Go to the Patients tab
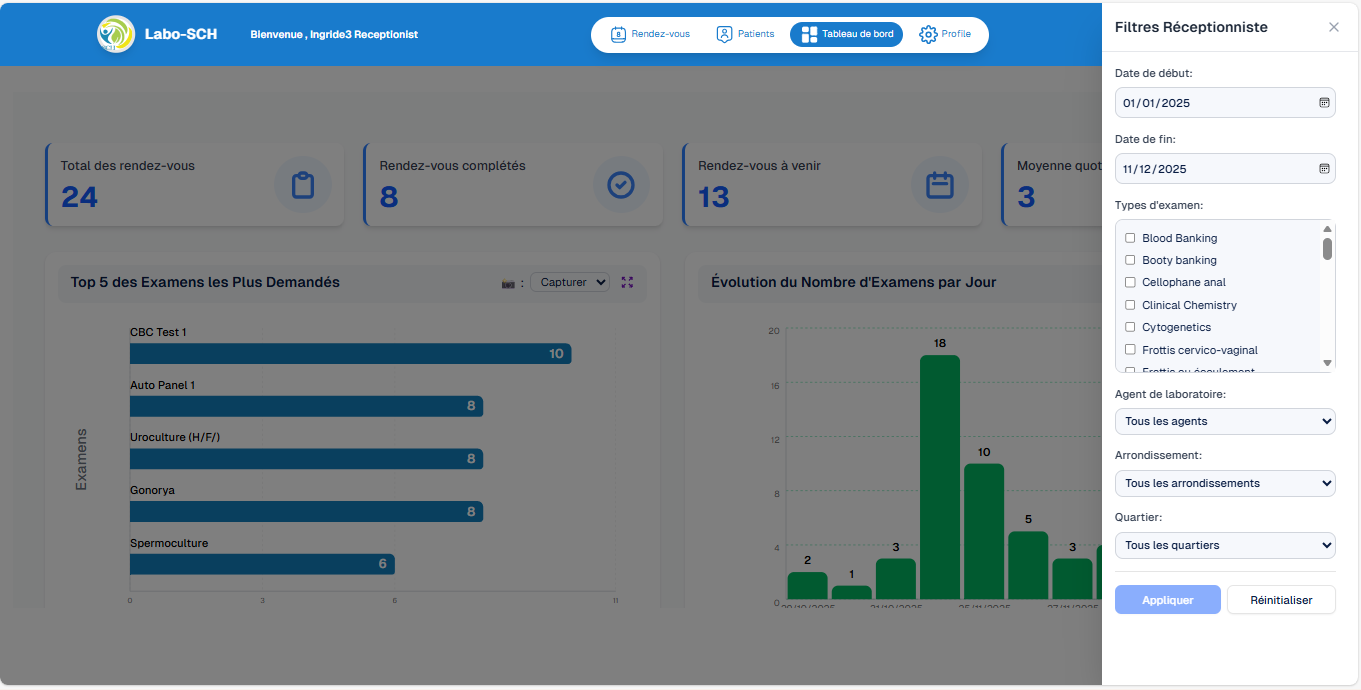 pos(745,34)
